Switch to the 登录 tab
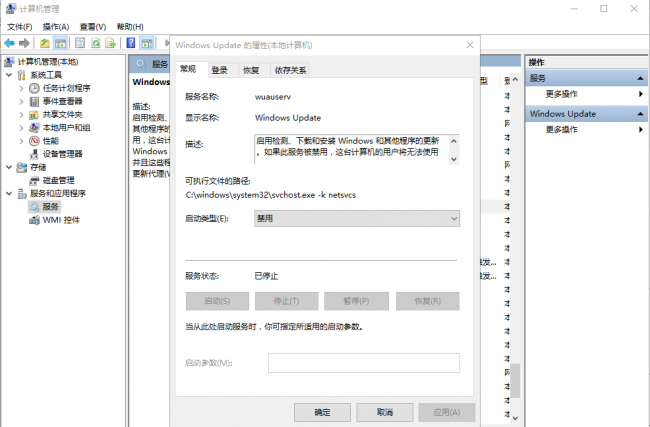The height and width of the screenshot is (427, 650). tap(219, 70)
